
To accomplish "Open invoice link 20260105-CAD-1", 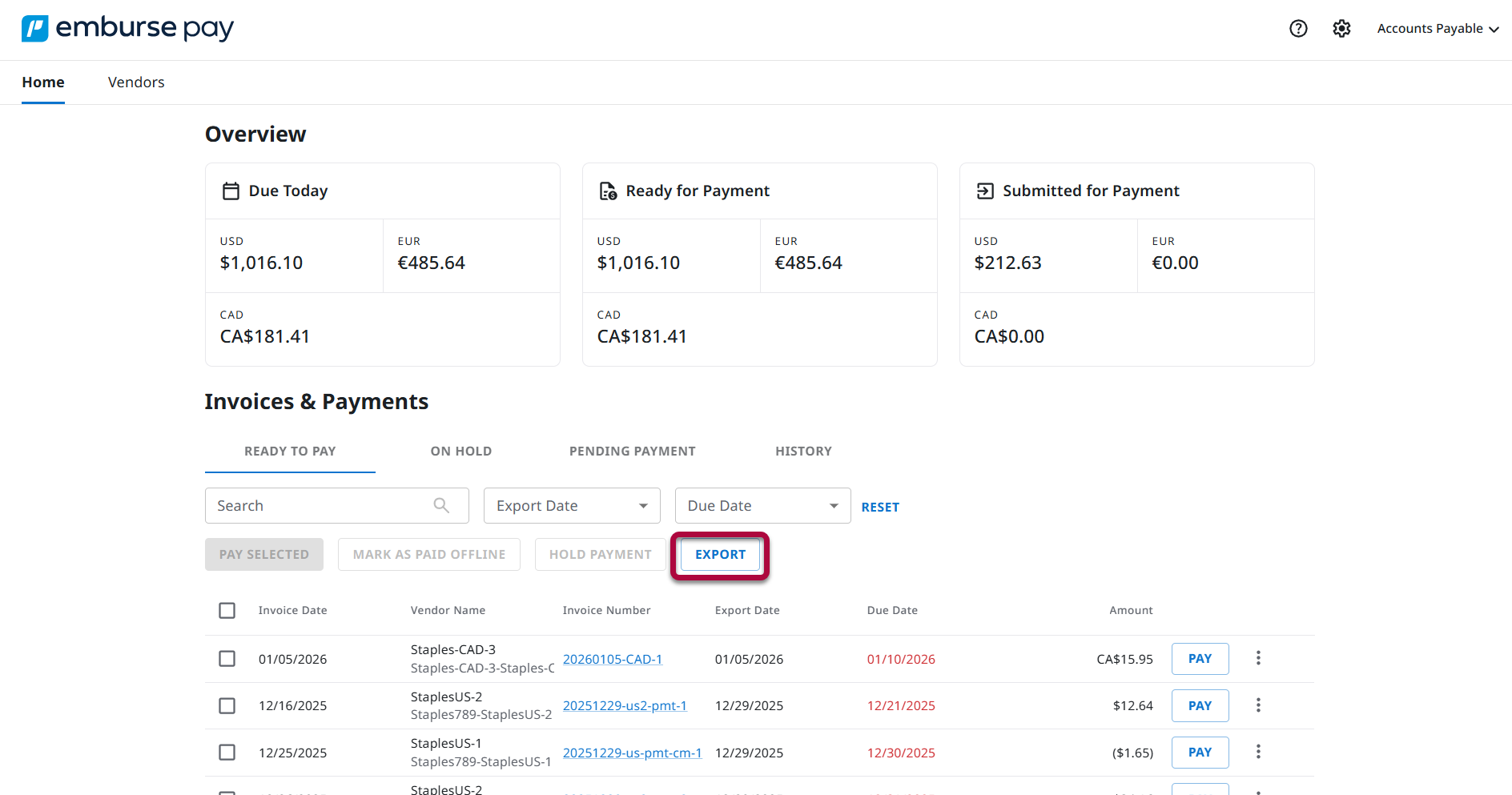I will 613,660.
